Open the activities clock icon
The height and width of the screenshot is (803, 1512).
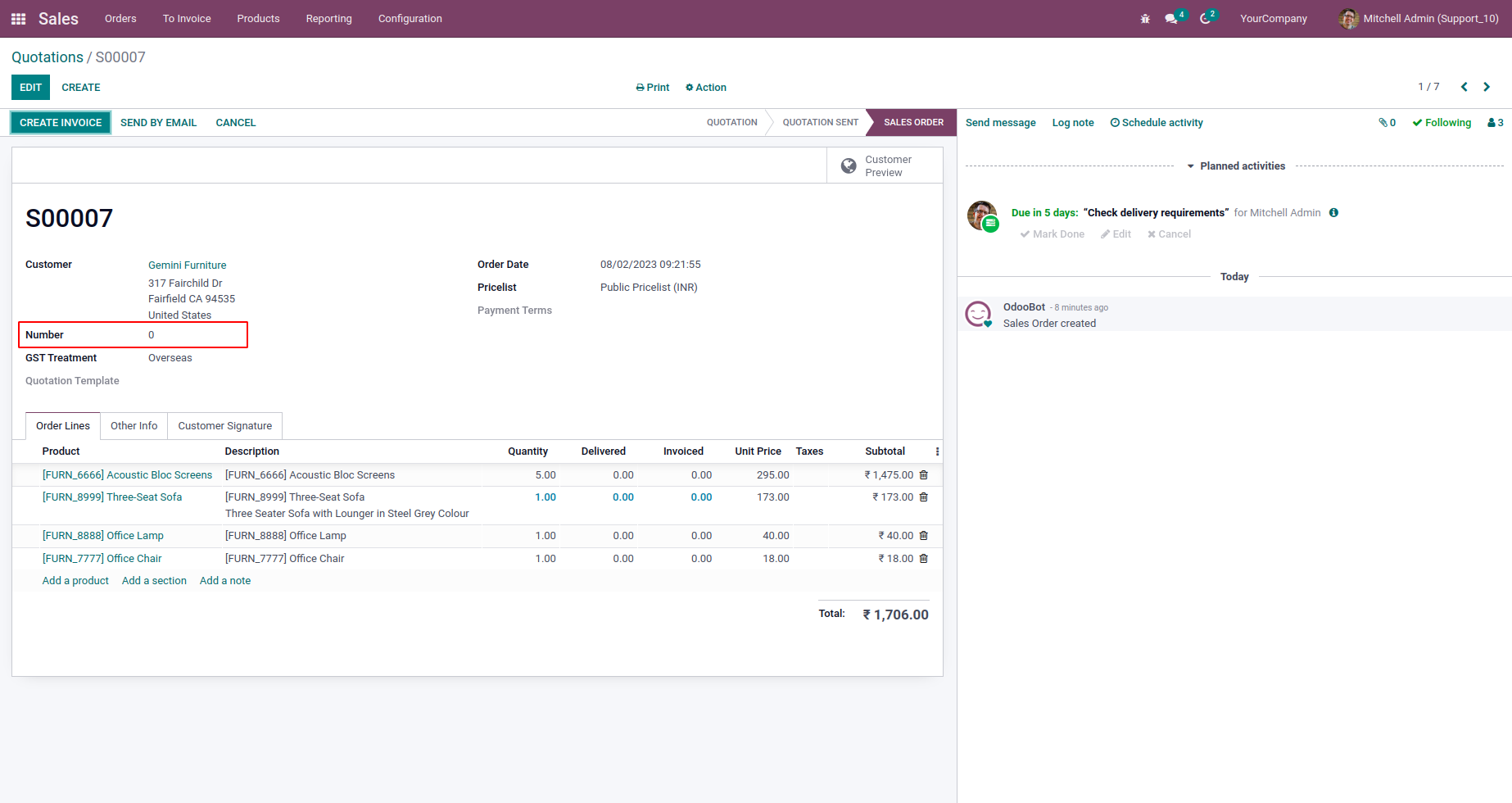pos(1205,19)
